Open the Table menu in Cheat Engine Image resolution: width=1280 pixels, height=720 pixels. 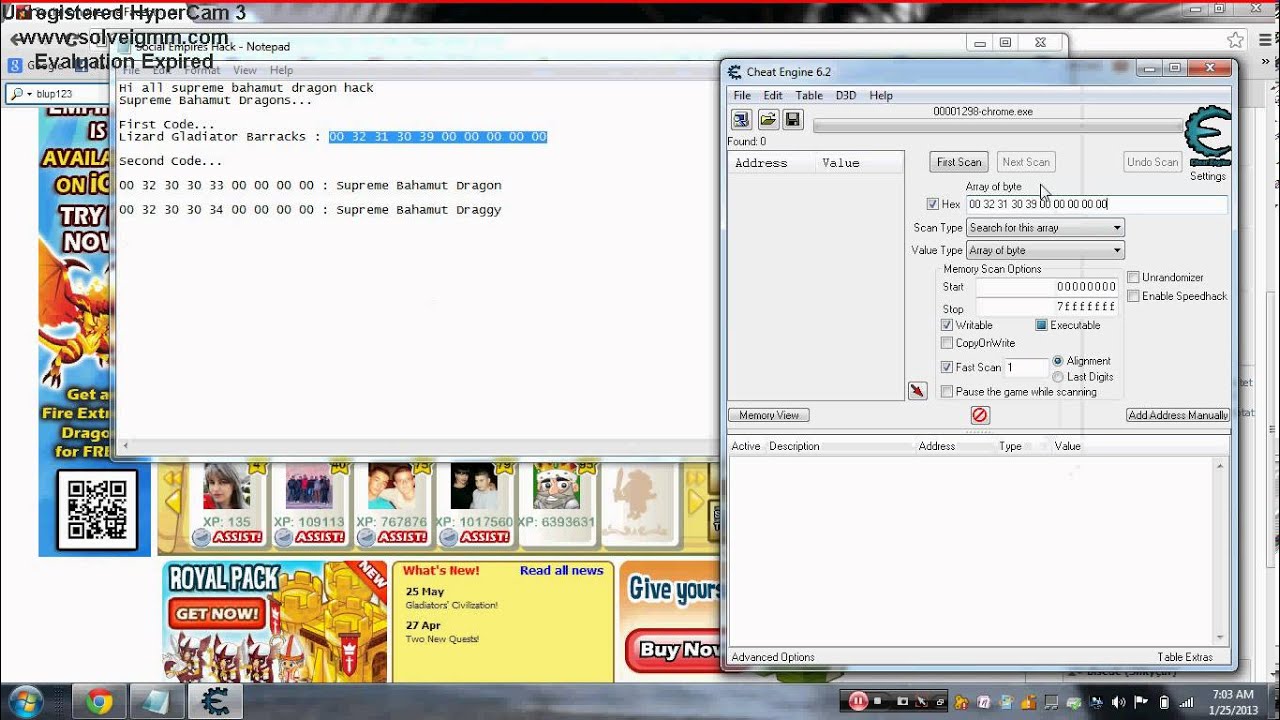point(809,95)
